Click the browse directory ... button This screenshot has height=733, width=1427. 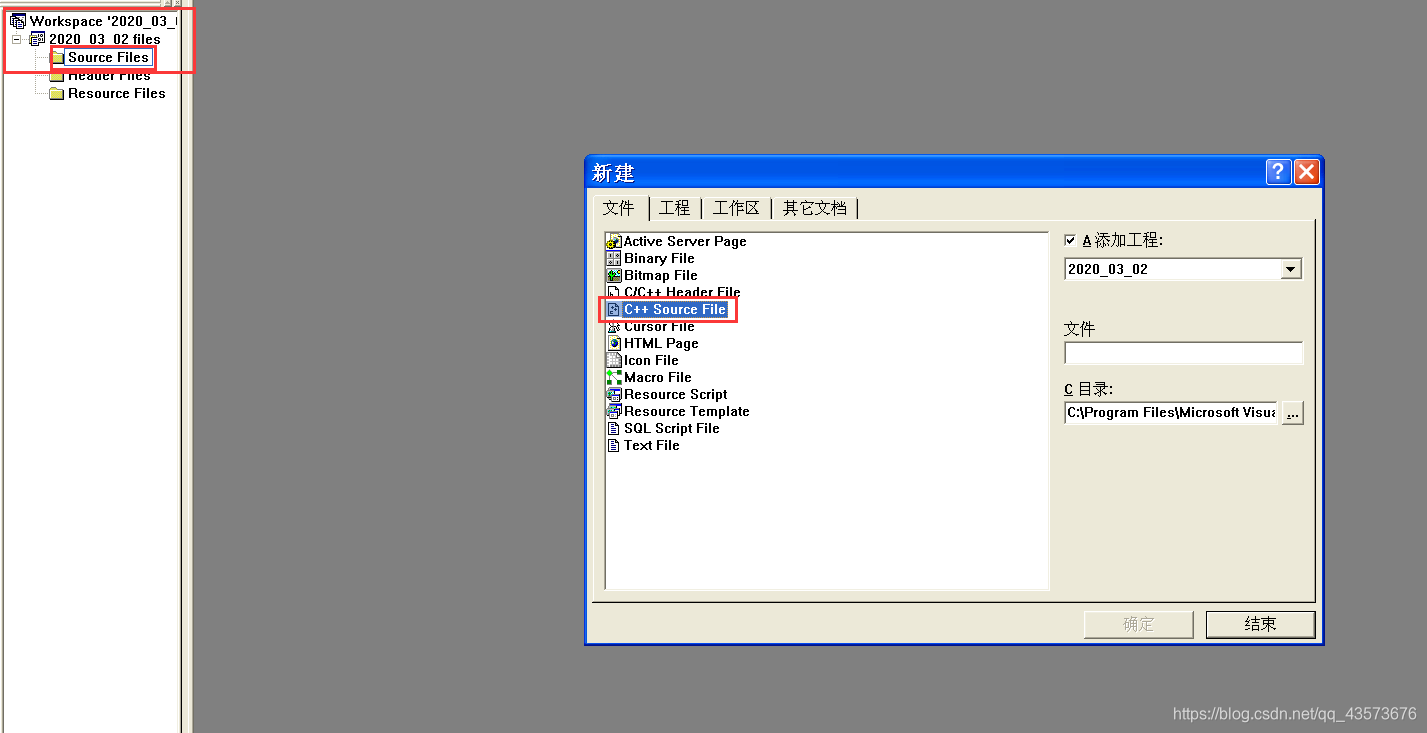(1292, 412)
